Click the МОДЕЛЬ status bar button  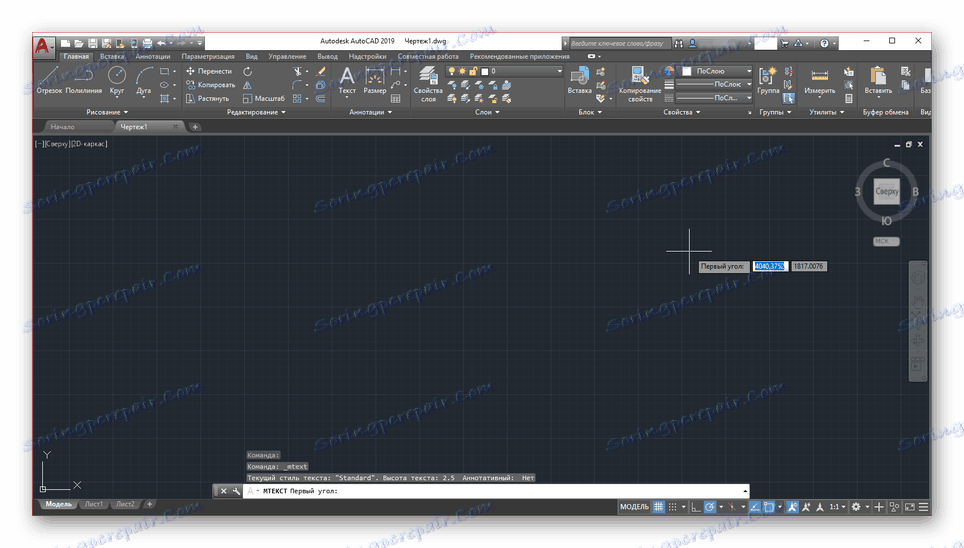(x=634, y=507)
